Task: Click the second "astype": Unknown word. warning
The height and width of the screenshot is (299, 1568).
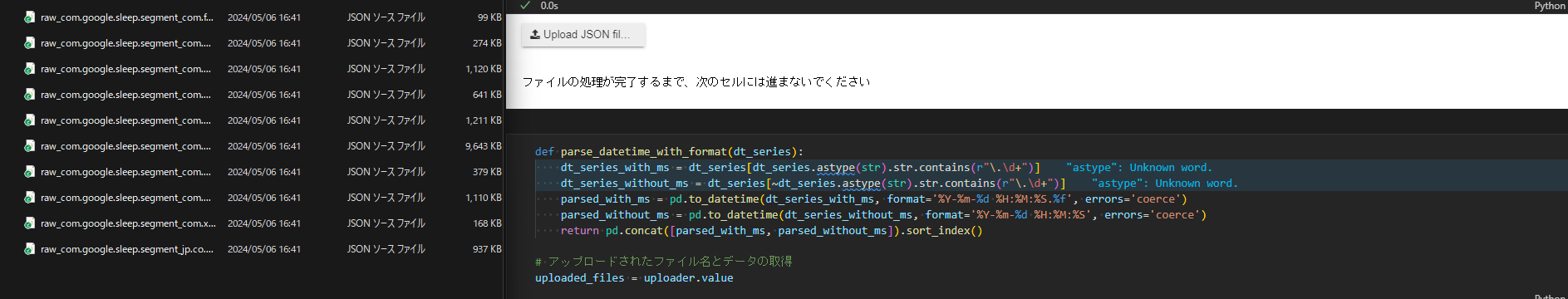Action: (1165, 184)
